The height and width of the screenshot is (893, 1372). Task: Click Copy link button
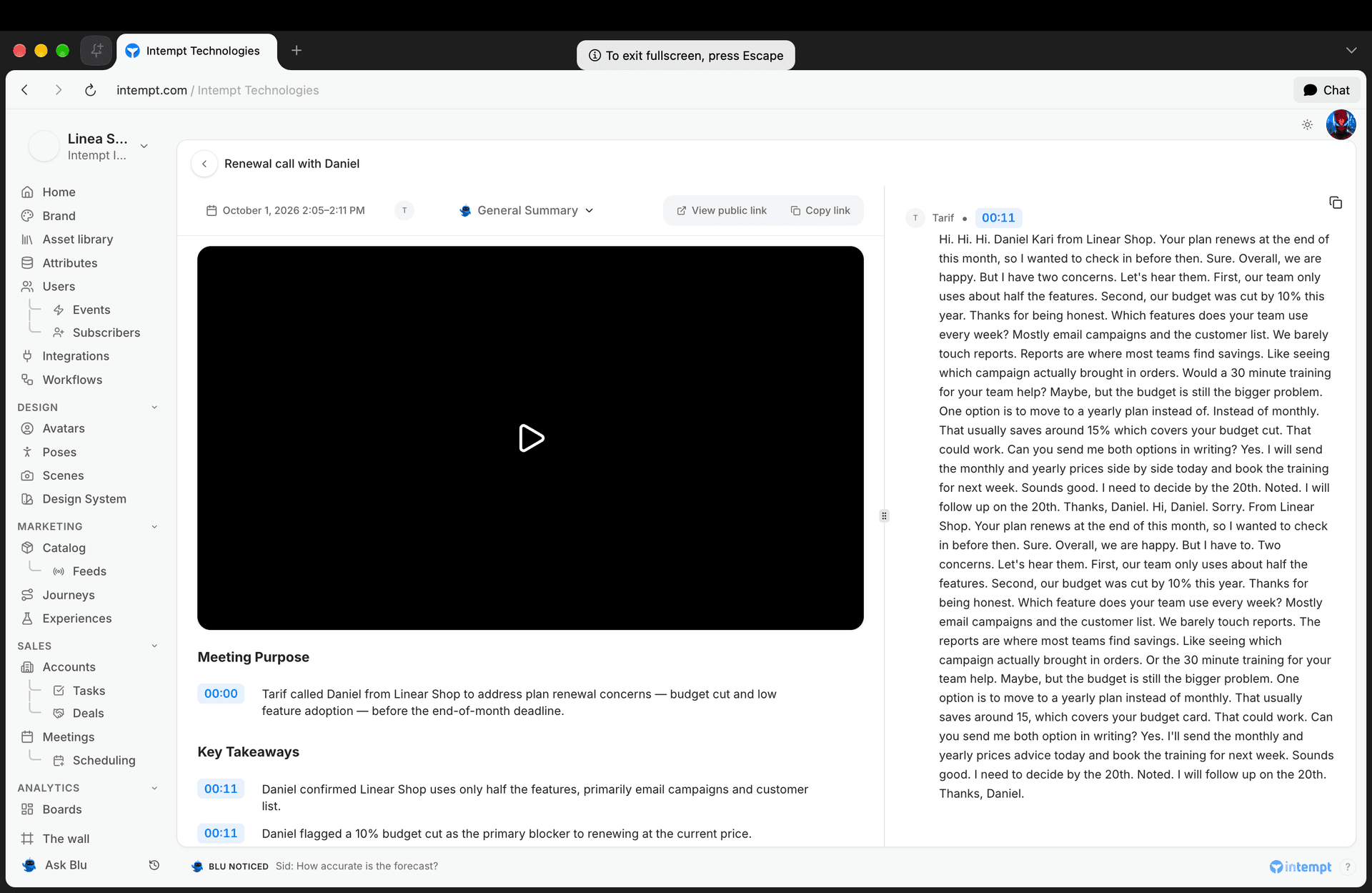[x=820, y=210]
